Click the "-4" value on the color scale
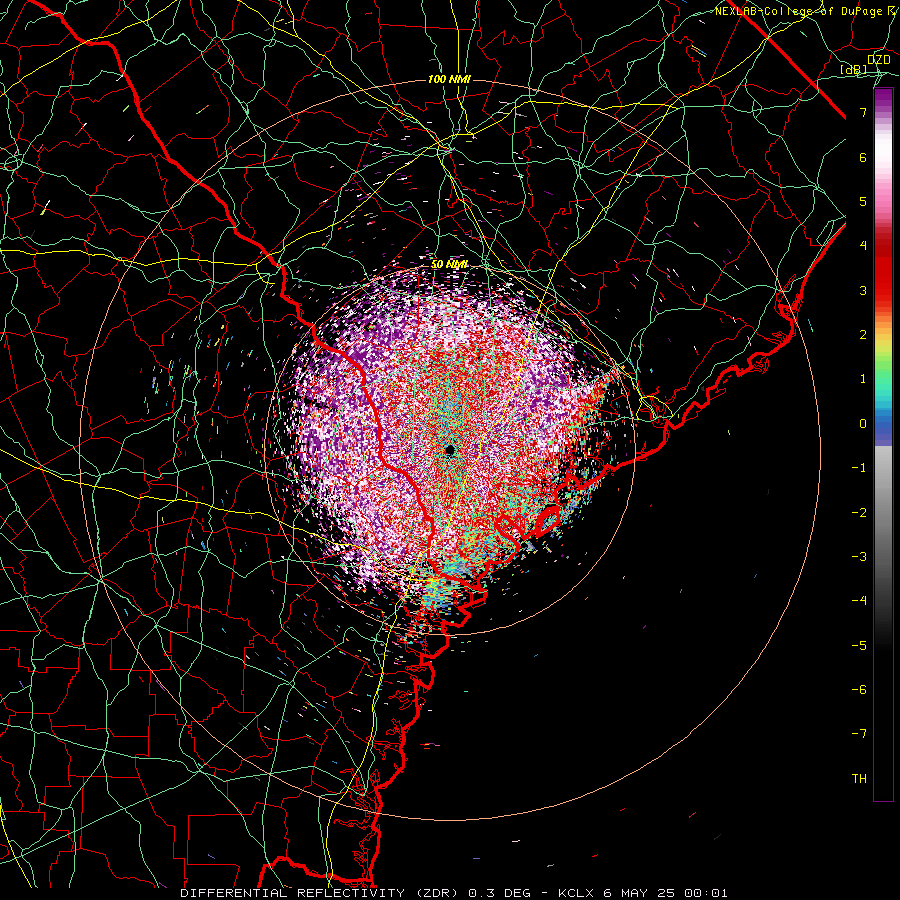Image resolution: width=900 pixels, height=900 pixels. coord(859,601)
